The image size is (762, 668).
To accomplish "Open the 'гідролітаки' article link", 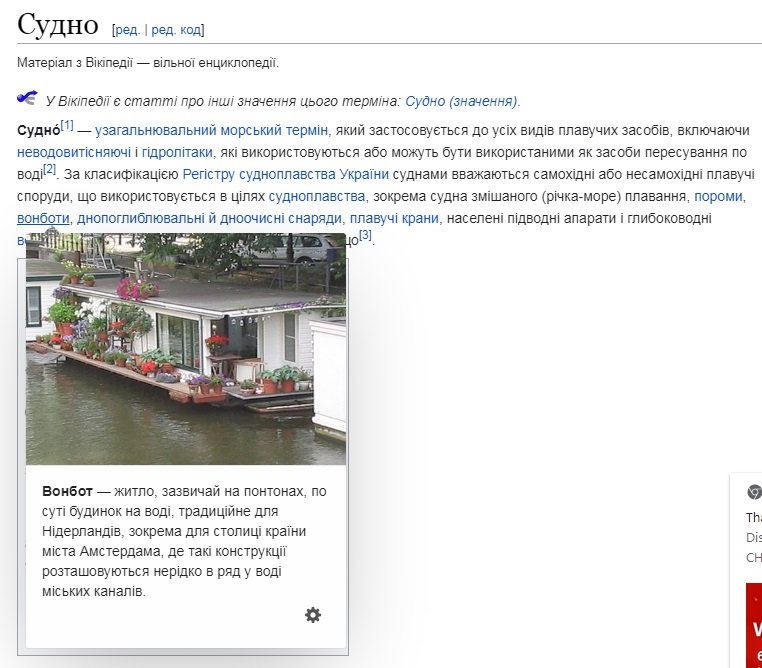I will click(x=177, y=152).
